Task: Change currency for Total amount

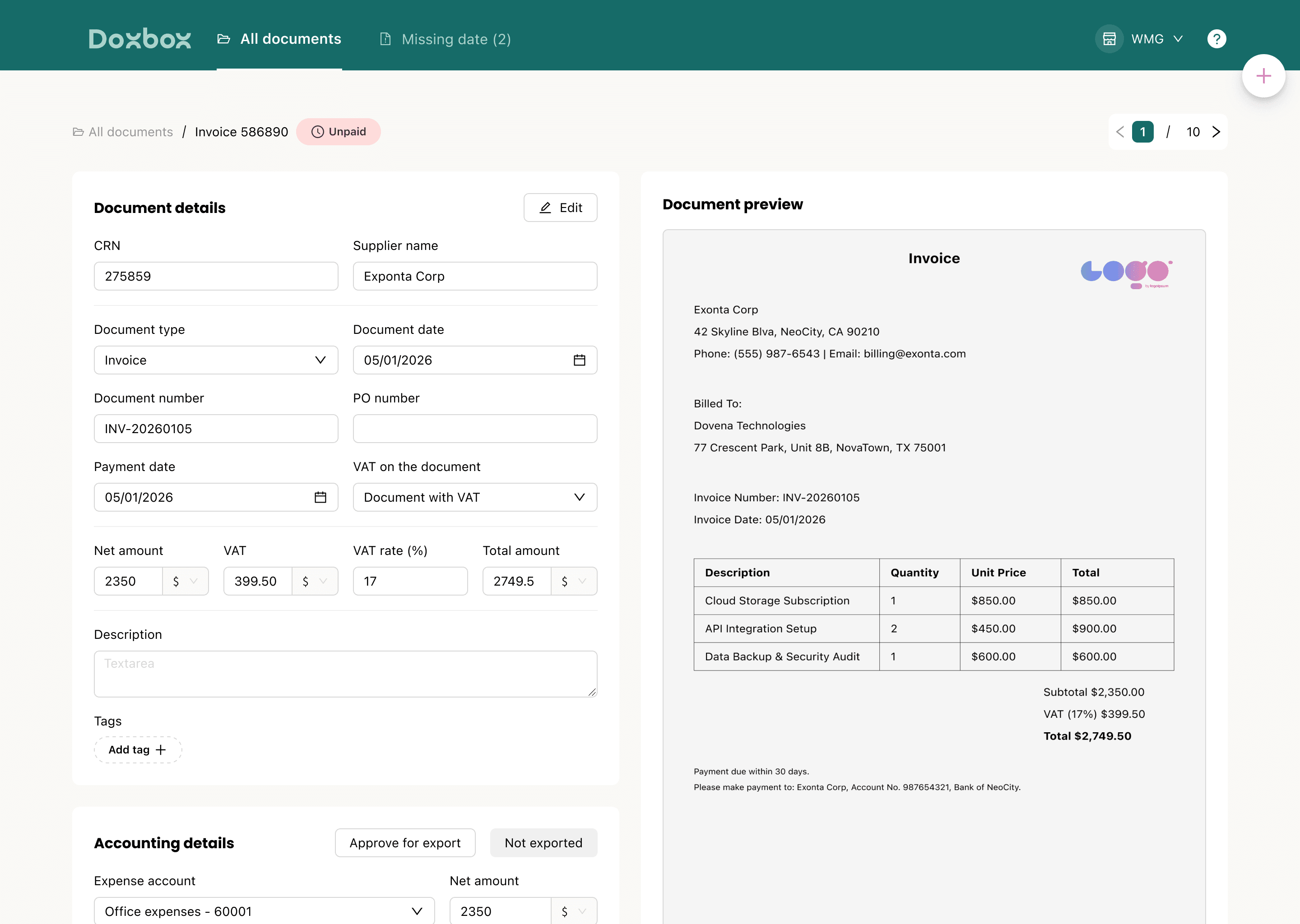Action: (573, 581)
